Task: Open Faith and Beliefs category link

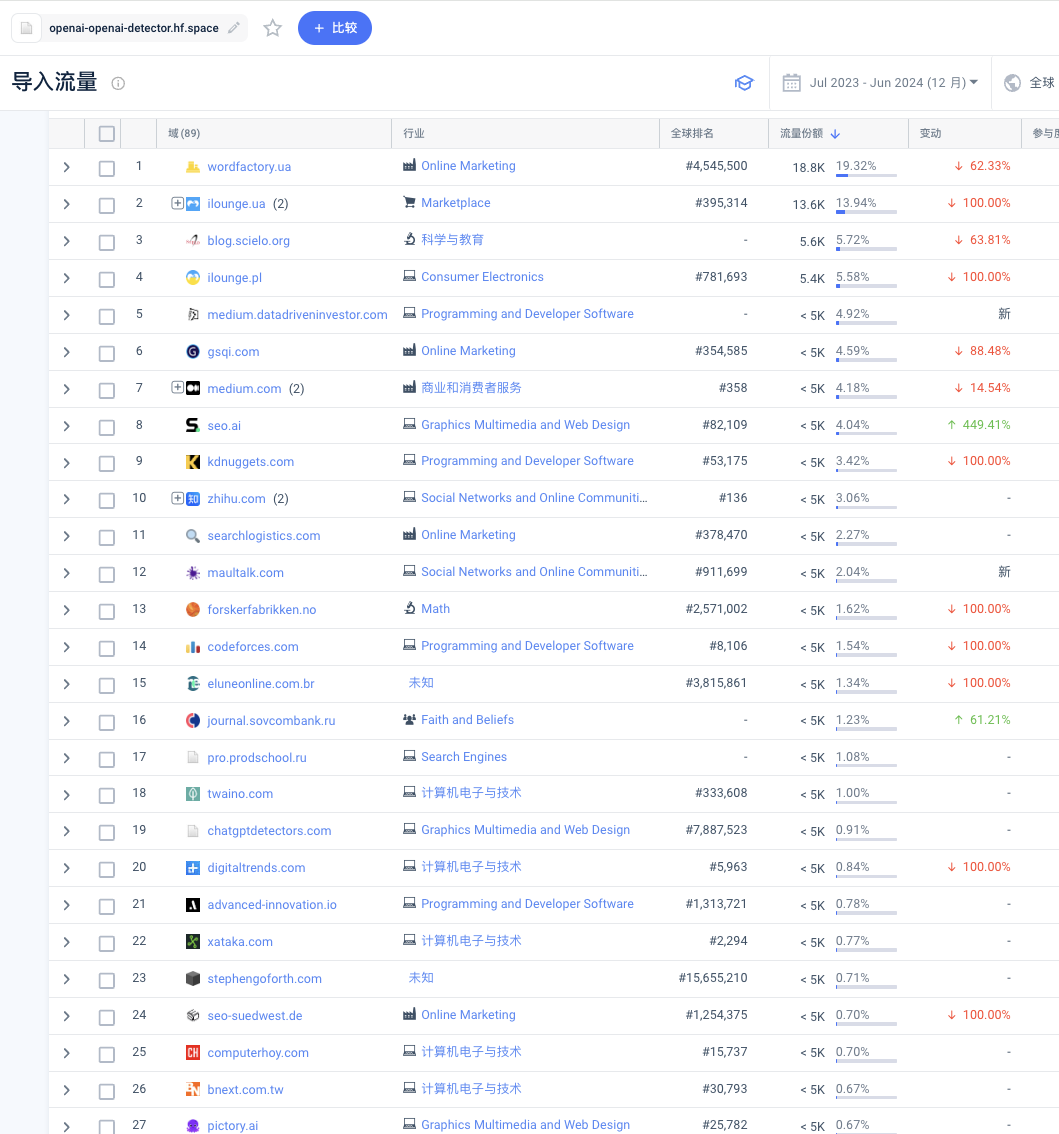Action: tap(467, 720)
